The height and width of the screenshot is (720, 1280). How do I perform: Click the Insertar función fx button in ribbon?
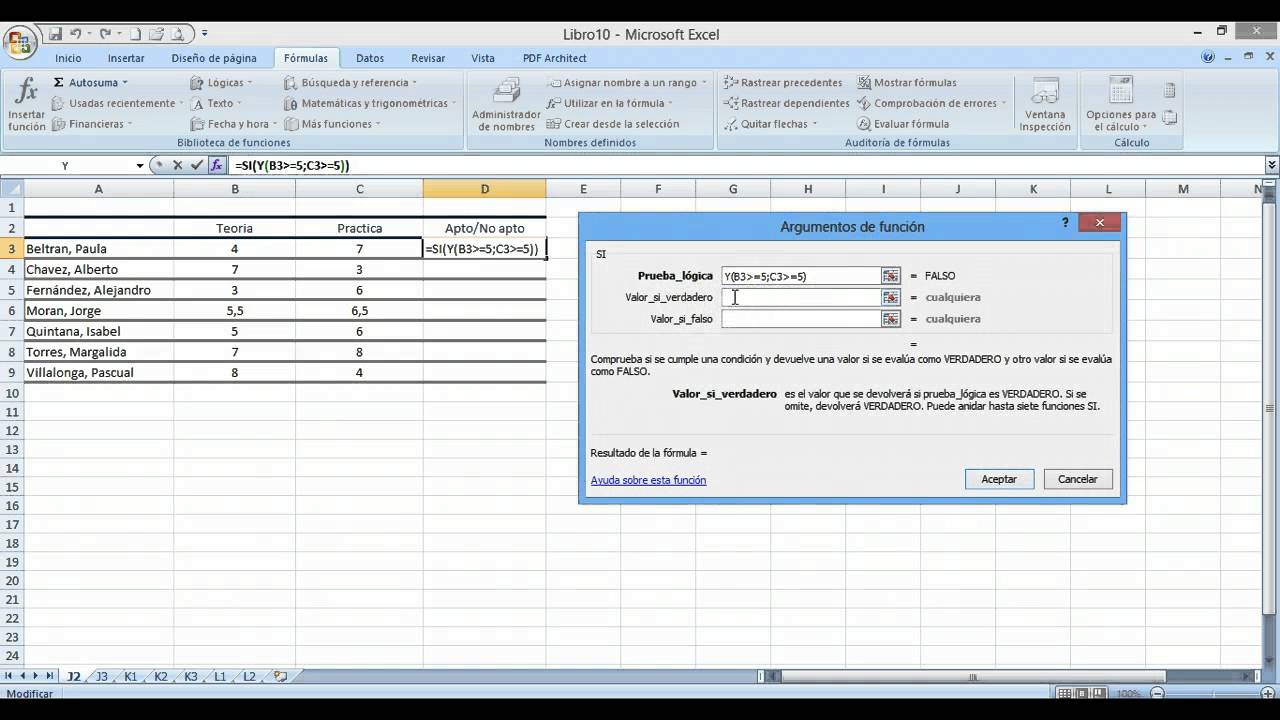click(x=26, y=104)
